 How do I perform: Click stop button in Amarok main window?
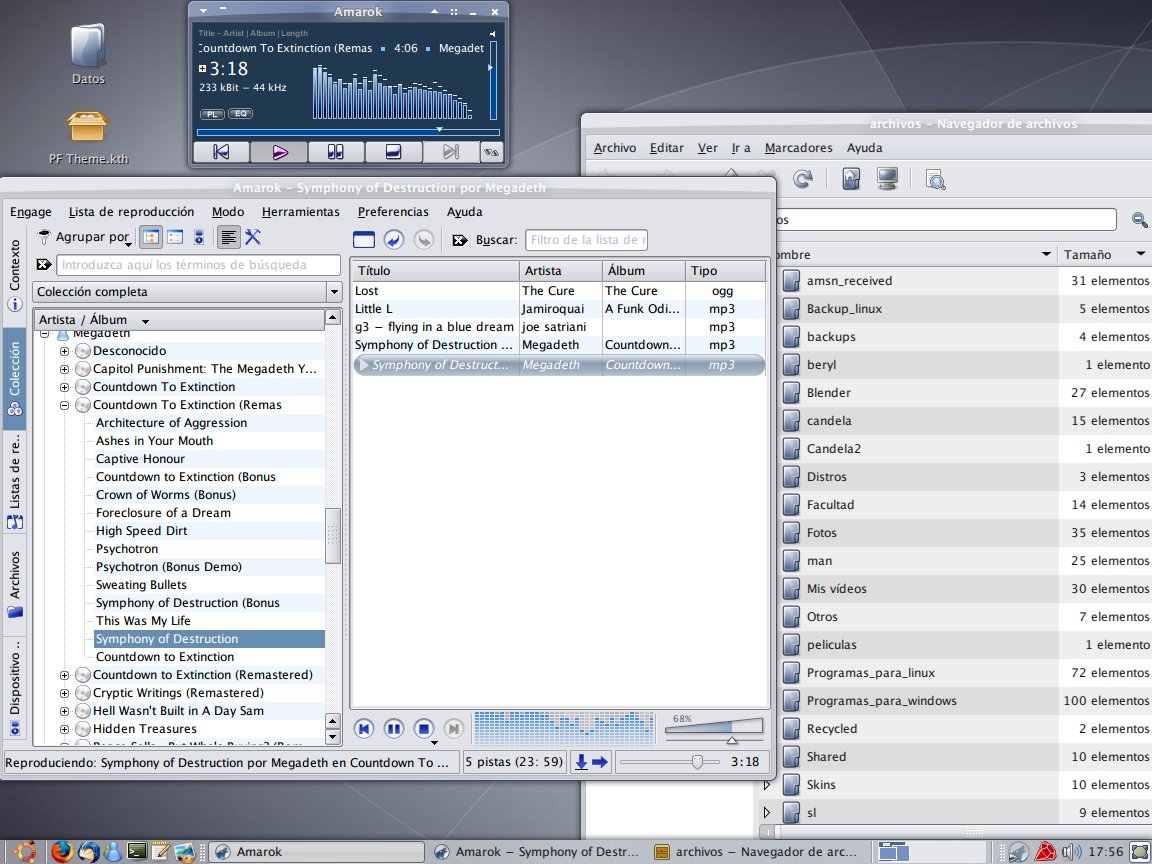tap(424, 728)
